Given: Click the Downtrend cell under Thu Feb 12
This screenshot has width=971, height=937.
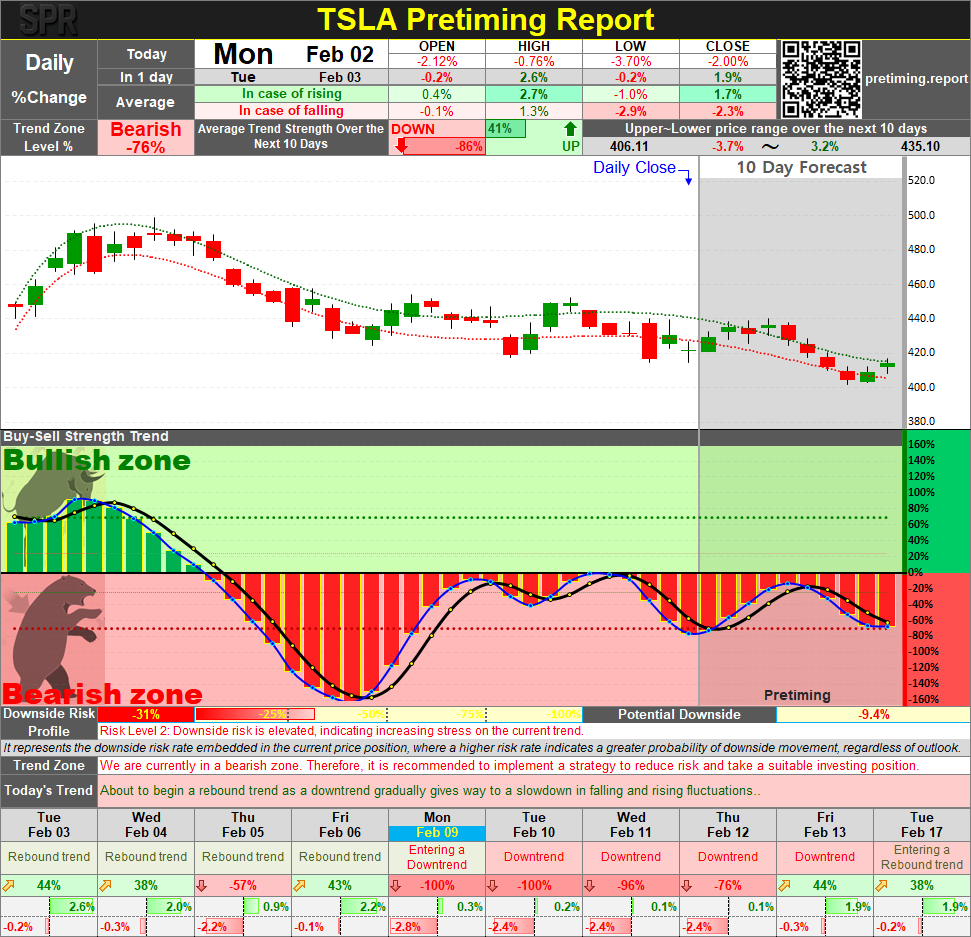Looking at the screenshot, I should pos(728,857).
